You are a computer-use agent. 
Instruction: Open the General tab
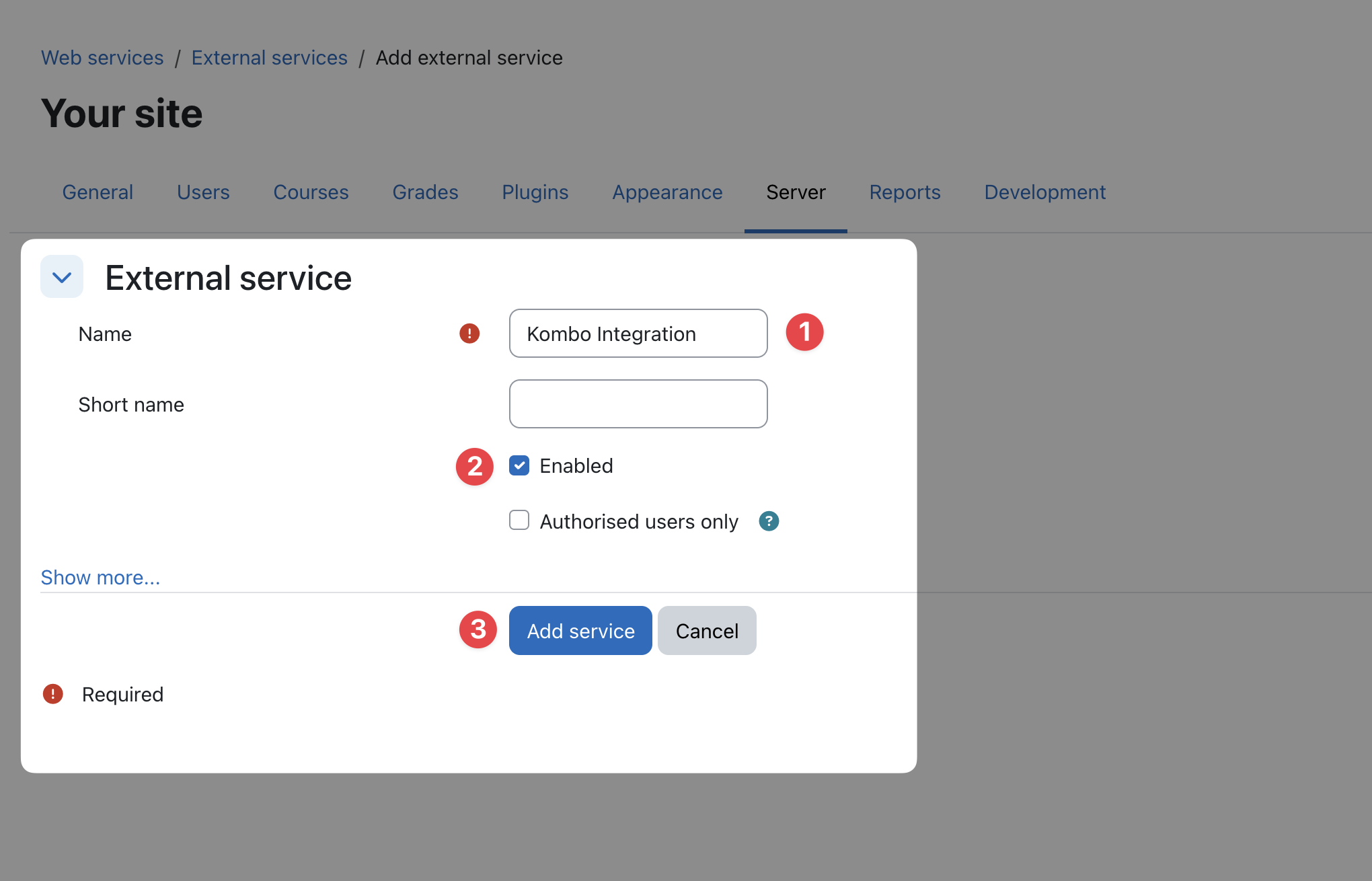coord(98,192)
